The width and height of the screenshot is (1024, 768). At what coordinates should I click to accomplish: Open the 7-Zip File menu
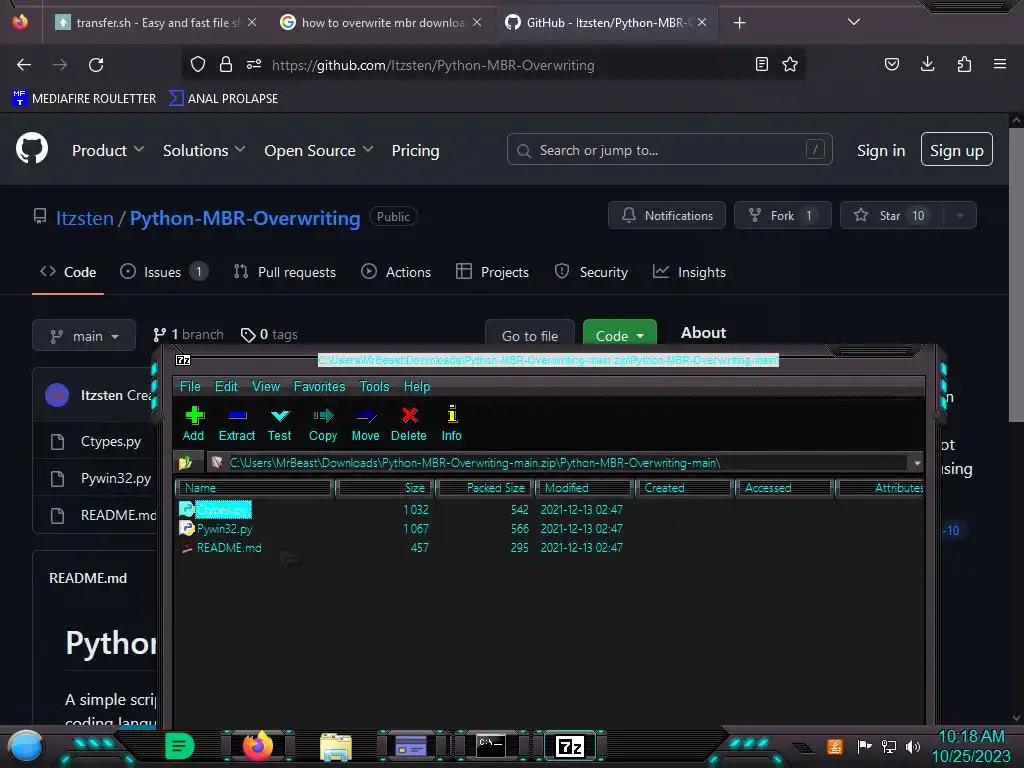point(190,386)
